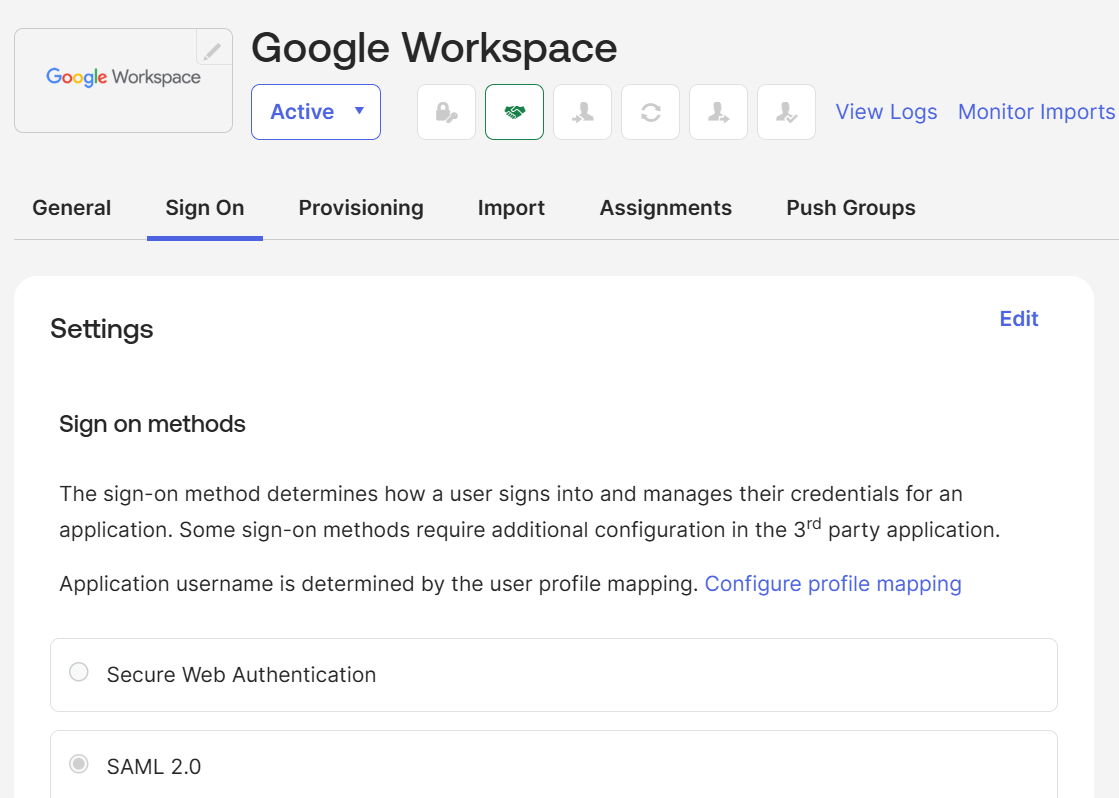Click the Monitor Imports link

click(x=1036, y=112)
